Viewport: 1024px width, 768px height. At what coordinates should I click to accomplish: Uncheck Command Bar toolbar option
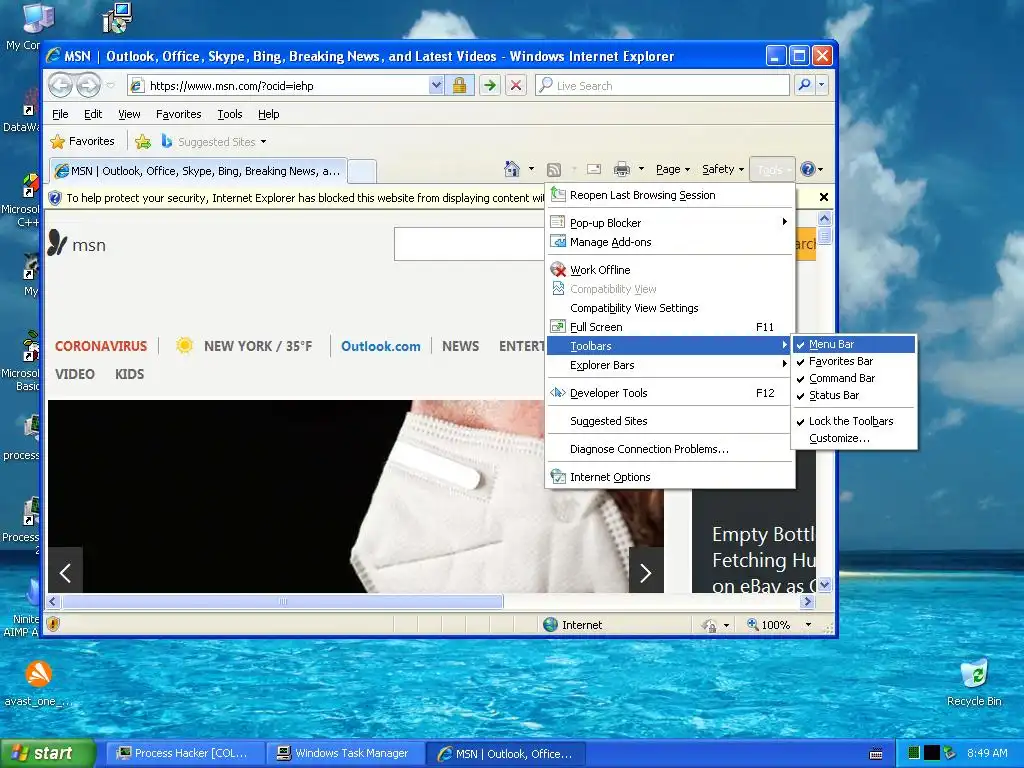pos(854,378)
